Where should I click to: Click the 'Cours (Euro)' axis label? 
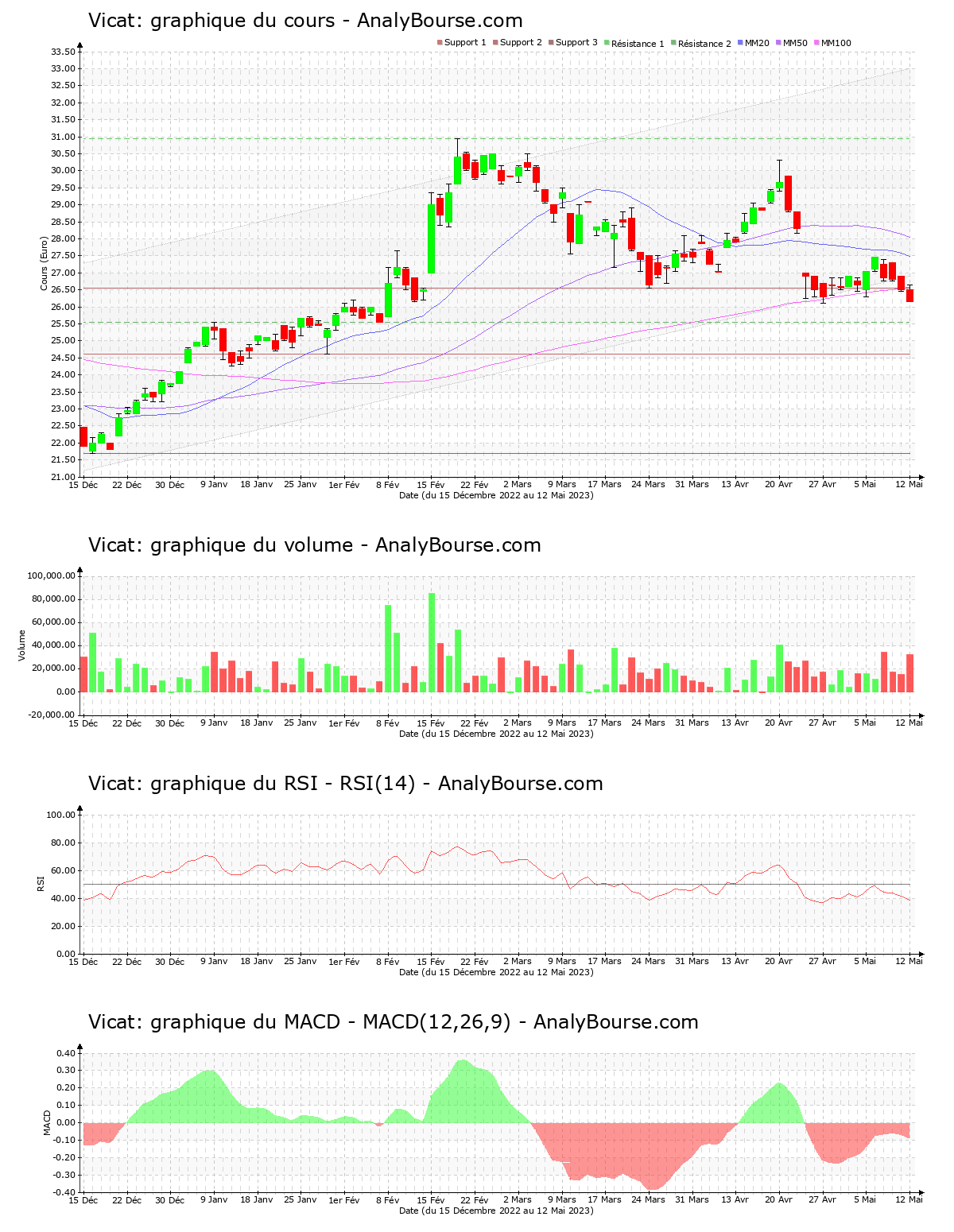click(44, 263)
